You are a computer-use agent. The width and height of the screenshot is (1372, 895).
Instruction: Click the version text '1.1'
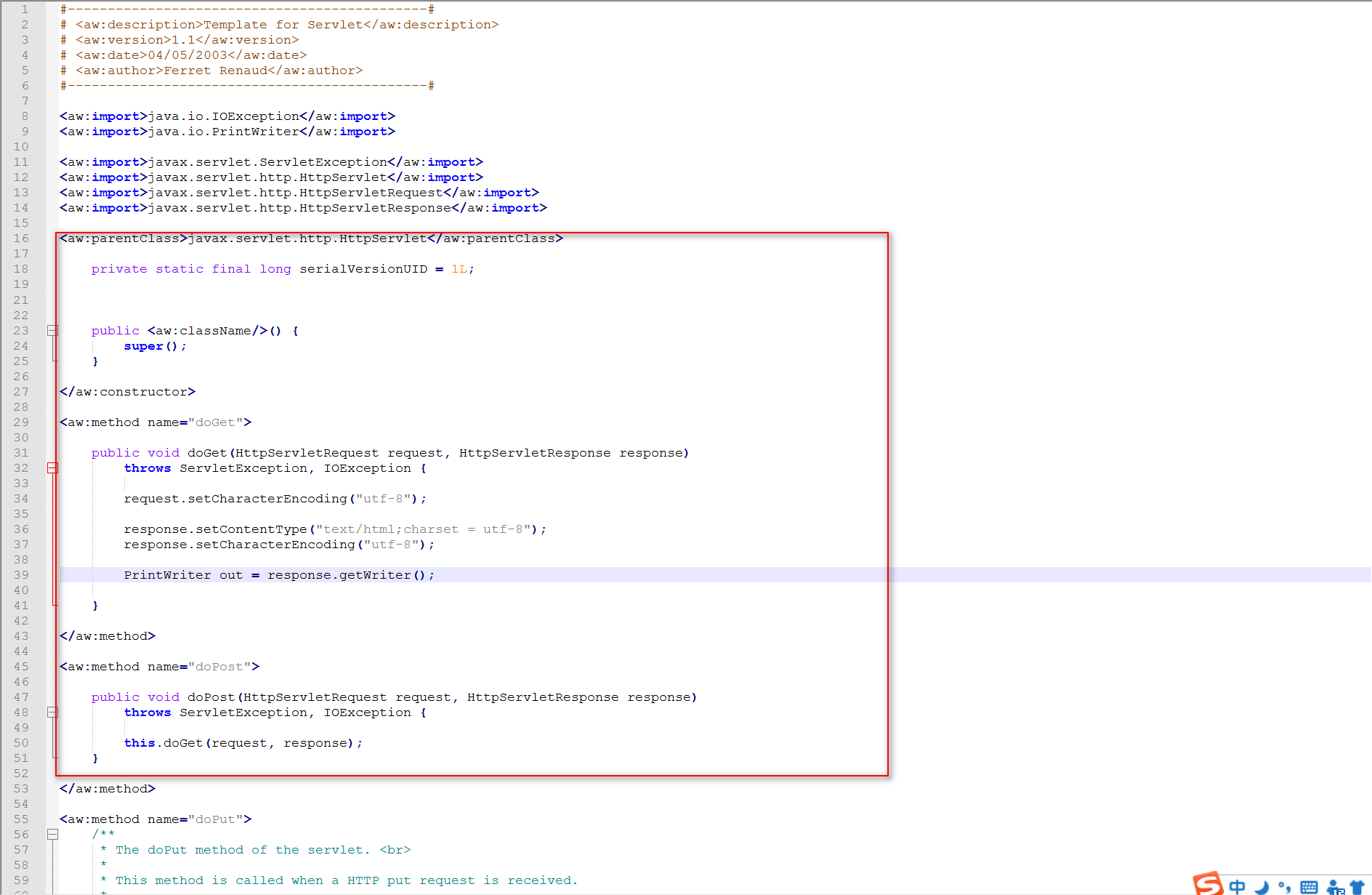pyautogui.click(x=183, y=40)
